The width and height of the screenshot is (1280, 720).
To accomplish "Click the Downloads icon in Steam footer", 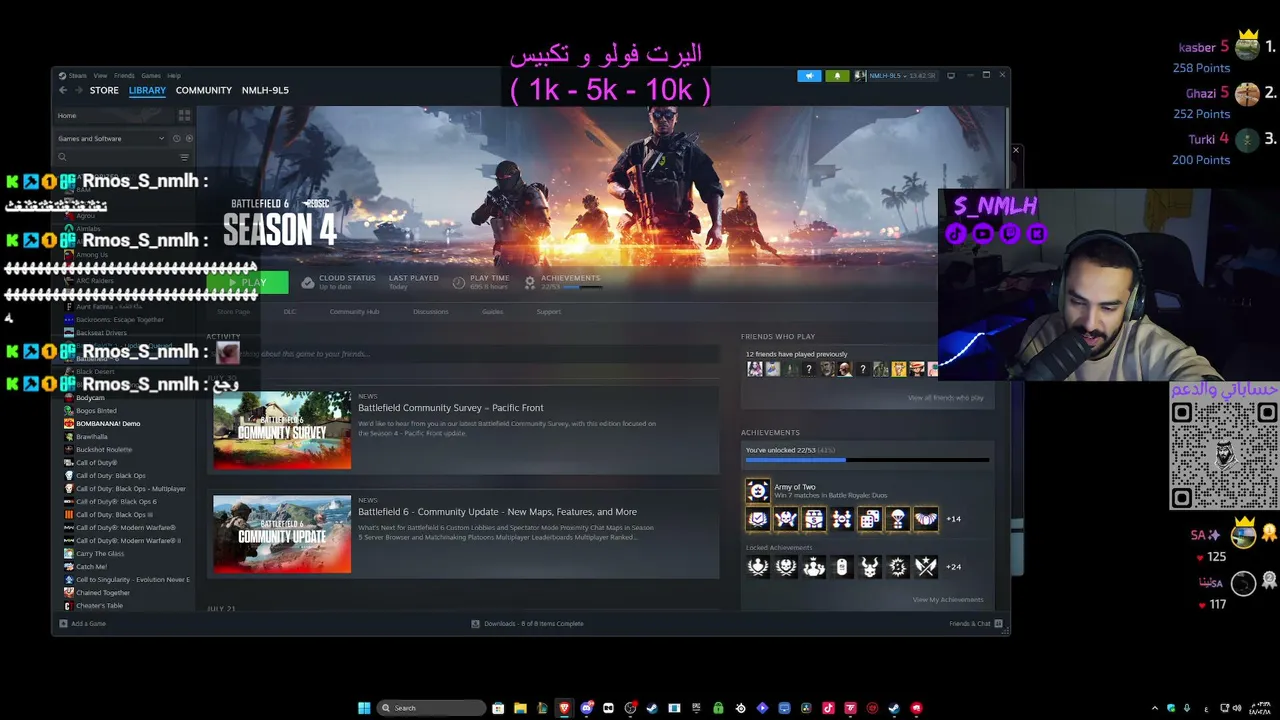I will pos(476,623).
